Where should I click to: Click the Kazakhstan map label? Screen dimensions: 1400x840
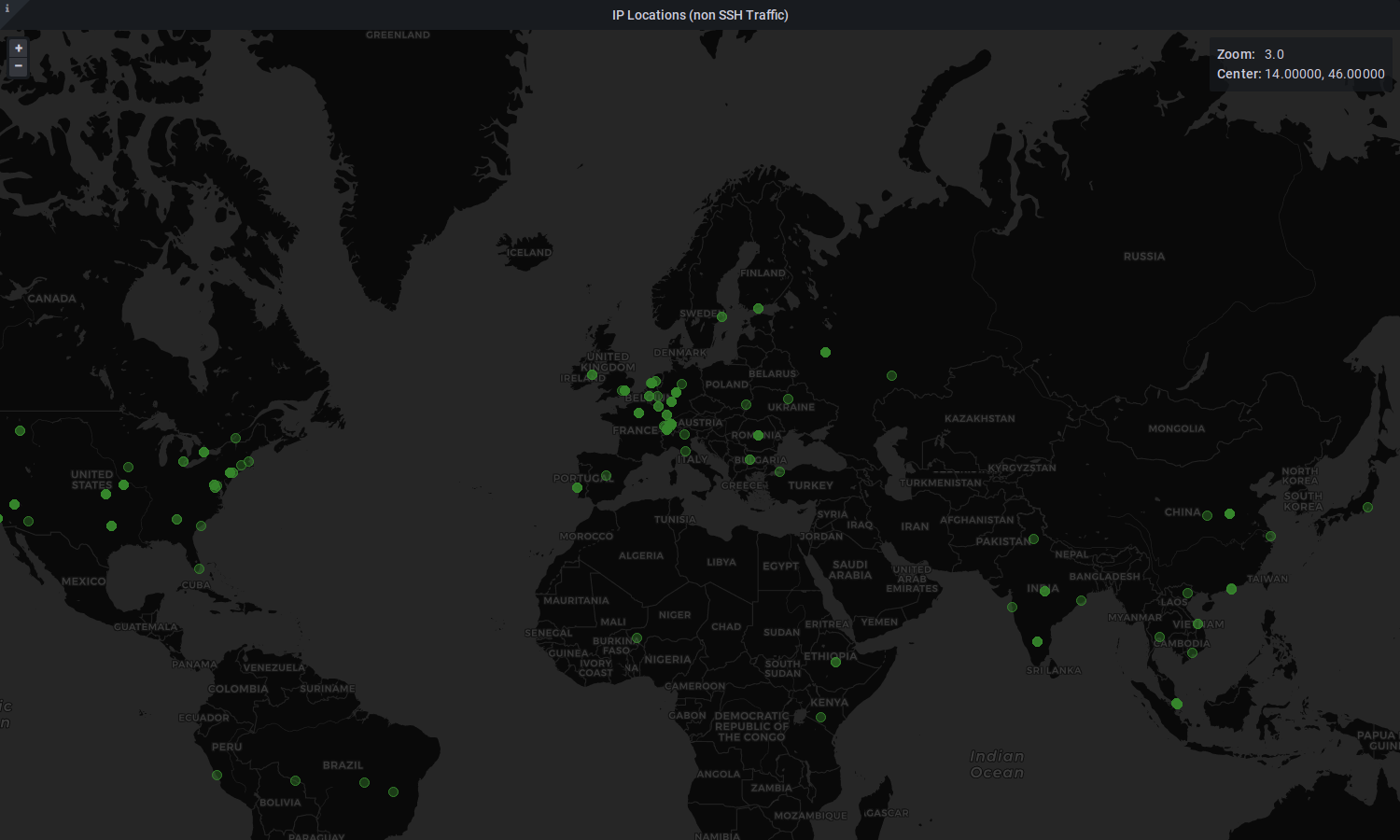(980, 418)
